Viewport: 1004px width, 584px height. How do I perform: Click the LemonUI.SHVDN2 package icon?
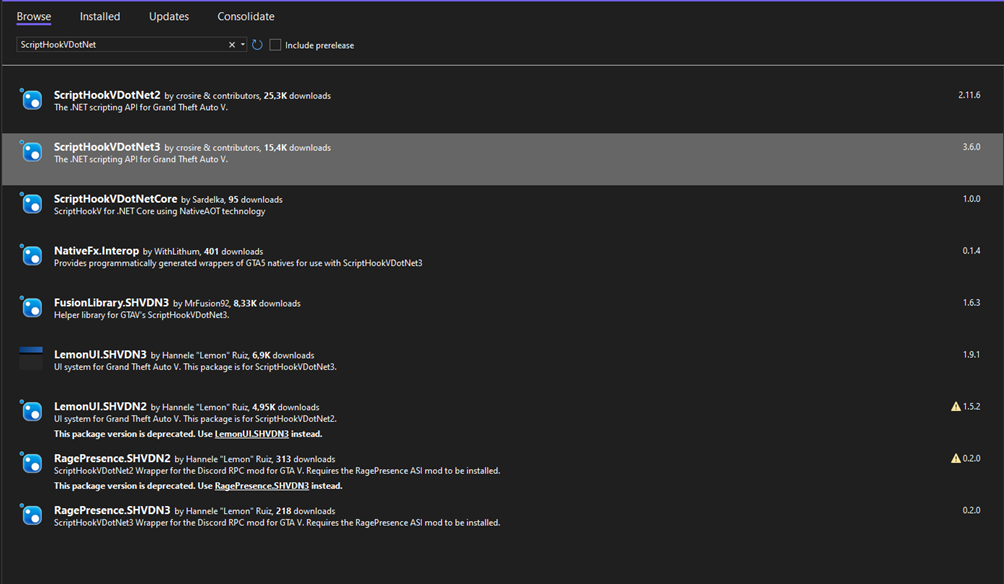(x=31, y=411)
